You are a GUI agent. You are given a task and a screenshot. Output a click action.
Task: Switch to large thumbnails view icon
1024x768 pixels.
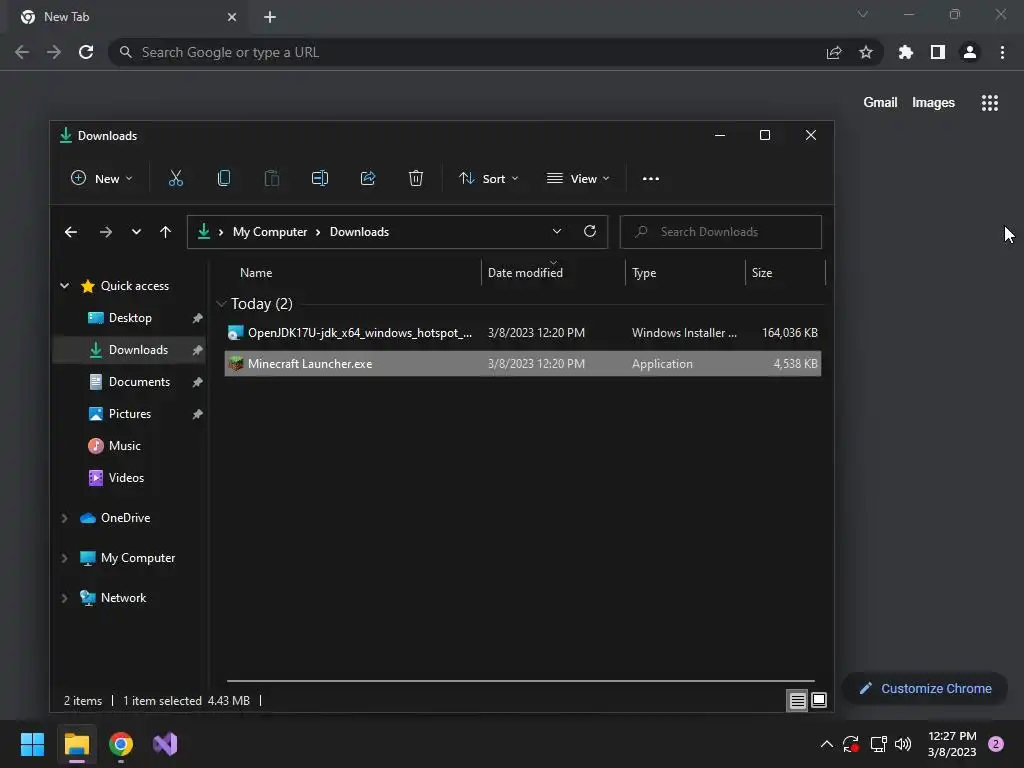[819, 701]
